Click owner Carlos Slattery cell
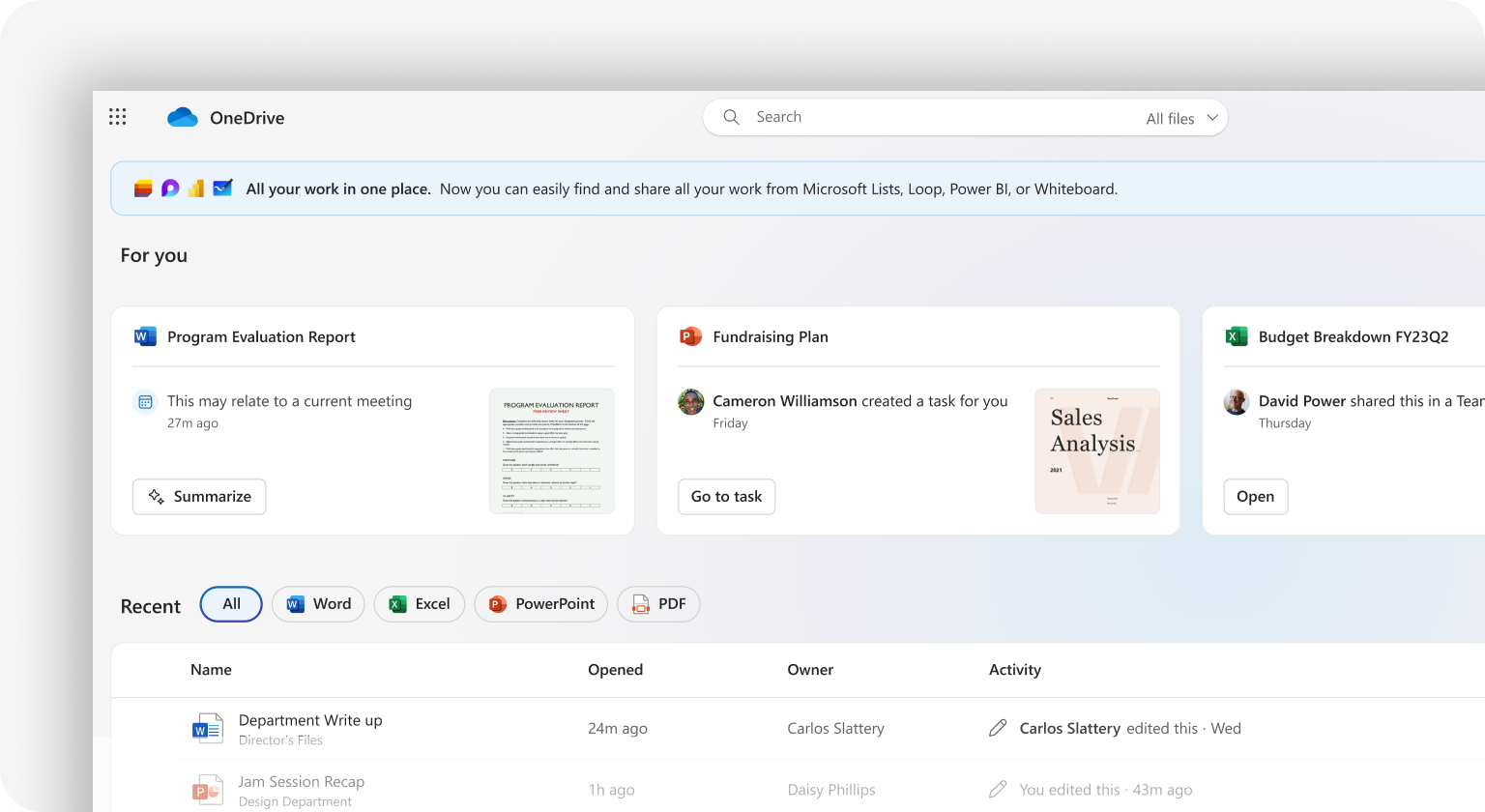 (835, 729)
